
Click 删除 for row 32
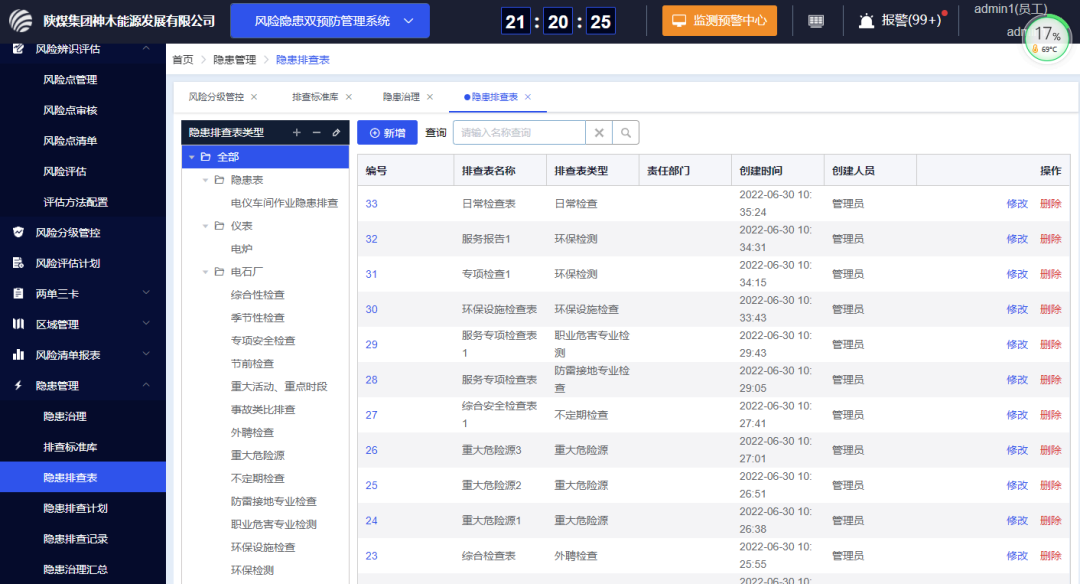coord(1050,239)
